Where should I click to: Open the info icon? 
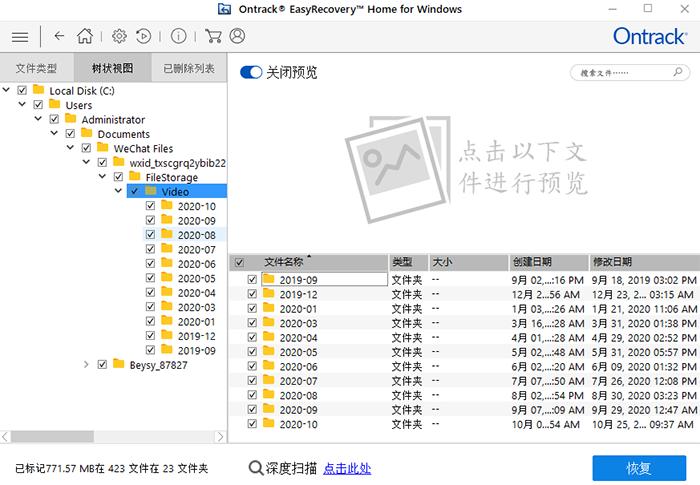[x=178, y=36]
